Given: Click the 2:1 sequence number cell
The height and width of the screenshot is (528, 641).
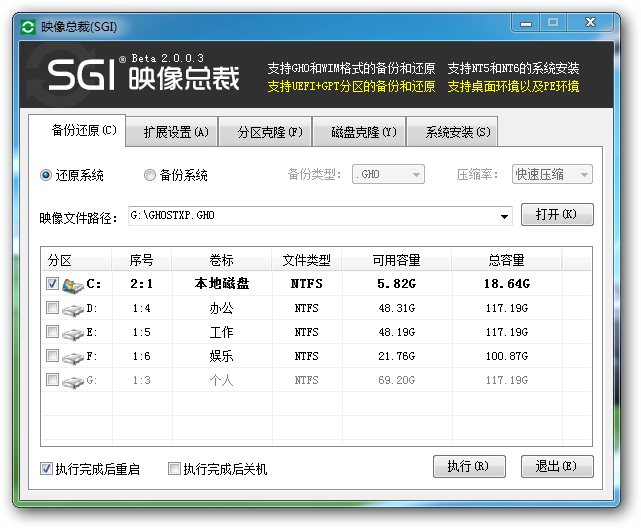Looking at the screenshot, I should 142,284.
